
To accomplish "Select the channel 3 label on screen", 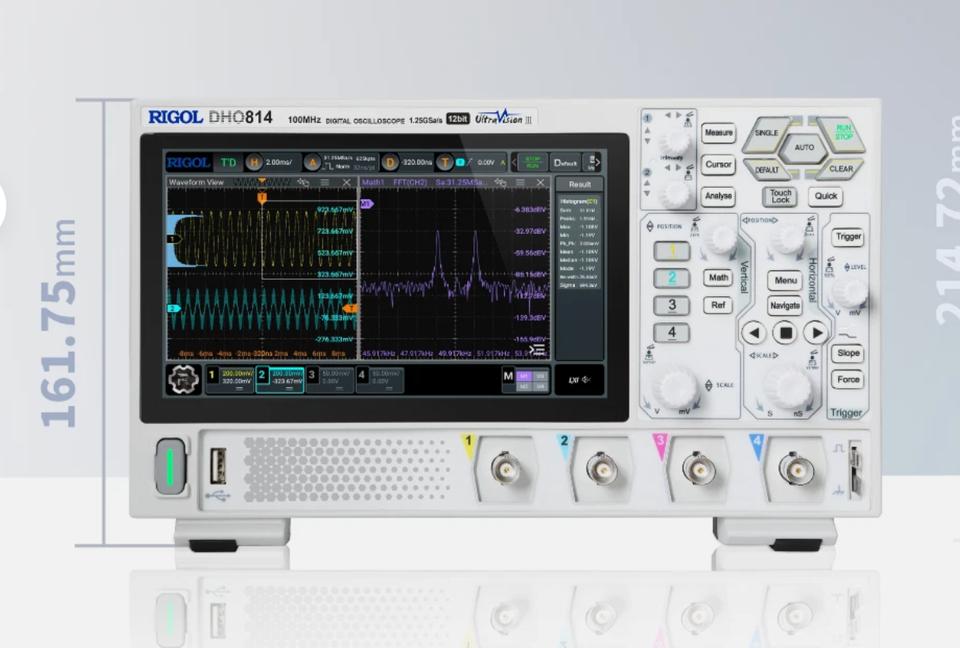I will 312,375.
